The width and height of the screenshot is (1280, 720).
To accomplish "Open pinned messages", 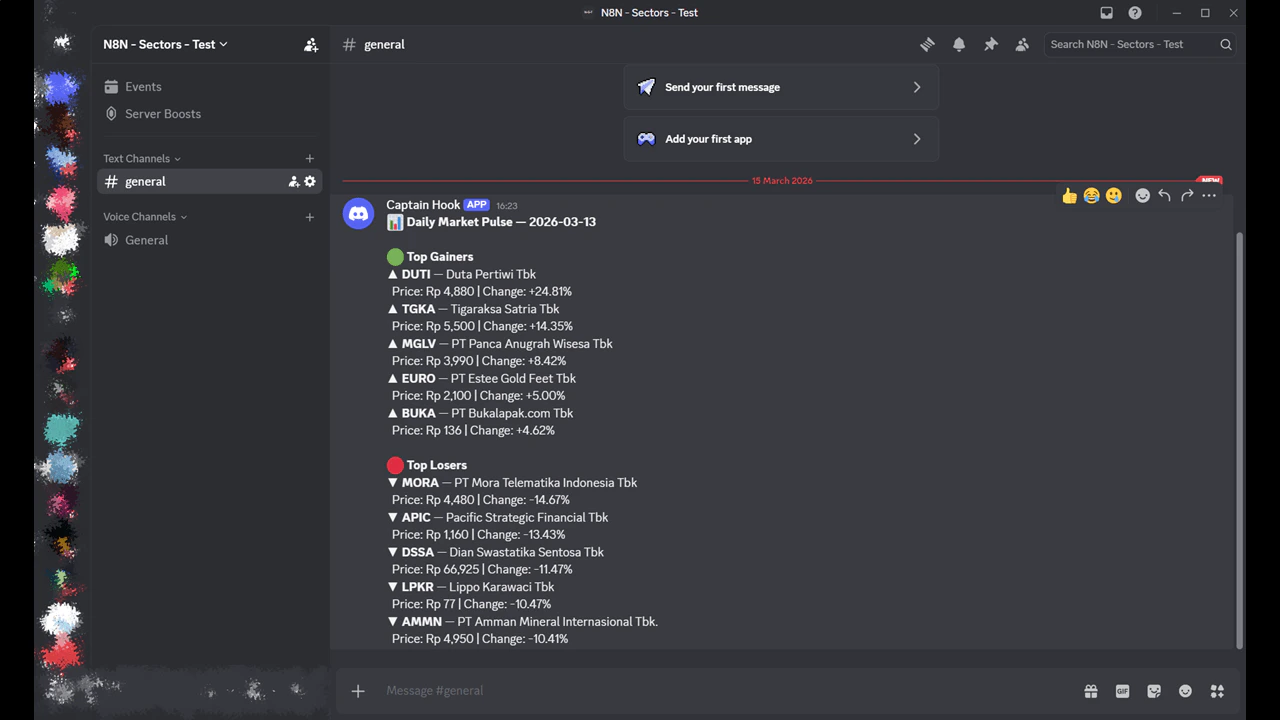I will 991,44.
